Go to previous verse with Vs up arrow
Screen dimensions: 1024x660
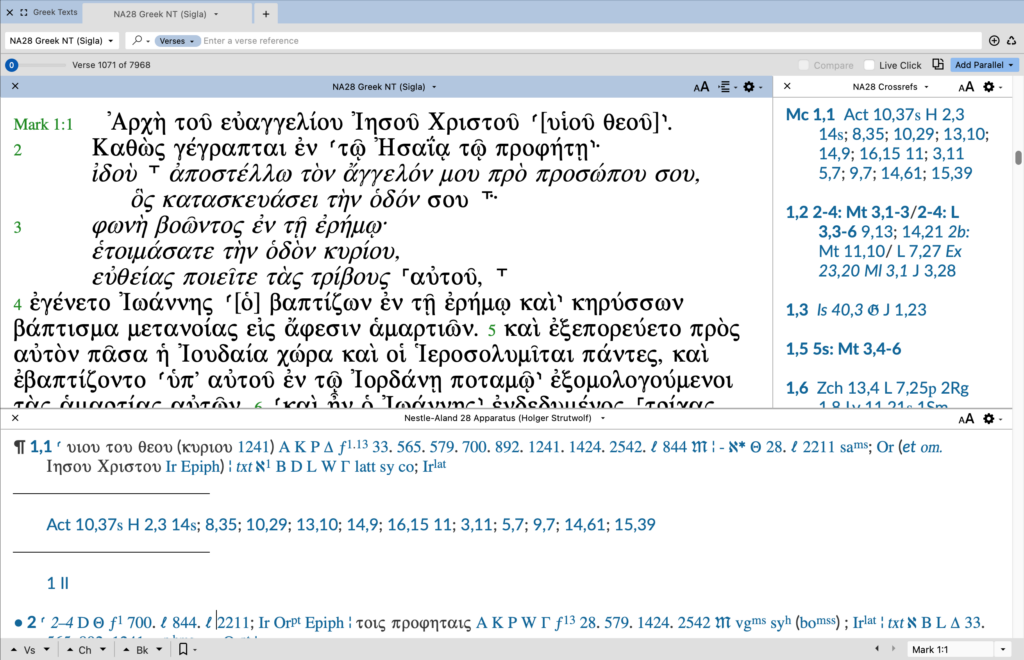14,650
